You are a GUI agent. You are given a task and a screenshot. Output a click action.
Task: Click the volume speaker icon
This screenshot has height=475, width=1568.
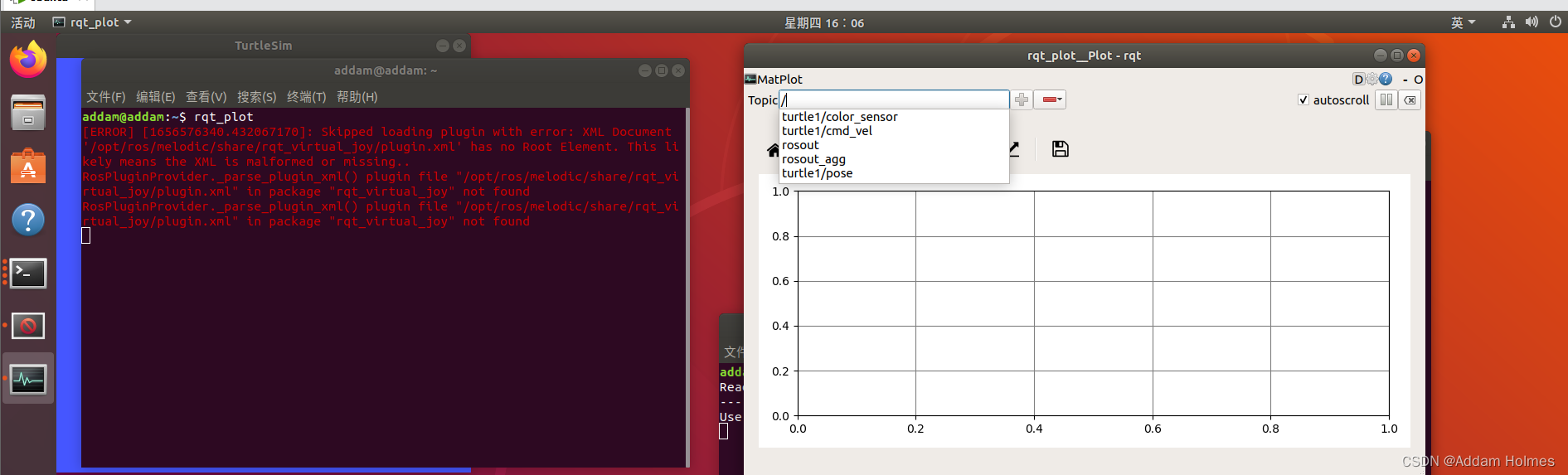point(1532,22)
